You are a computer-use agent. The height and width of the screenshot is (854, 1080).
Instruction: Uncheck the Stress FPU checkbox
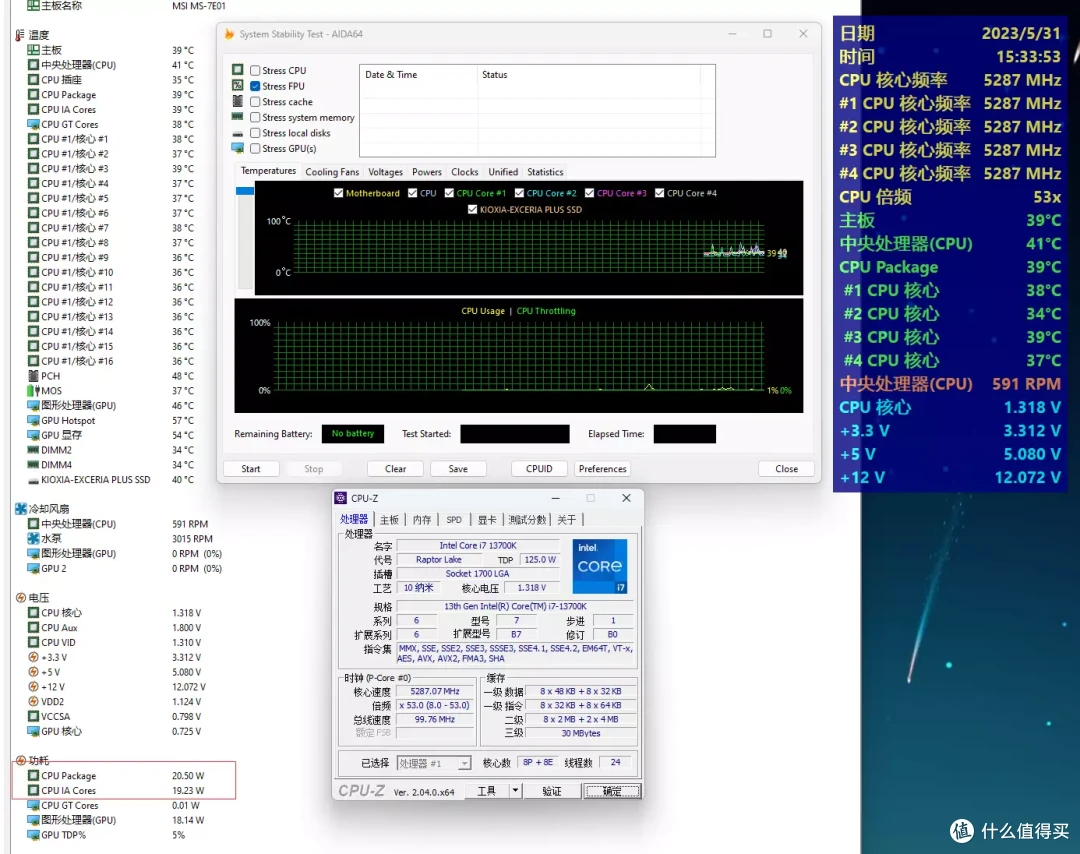[255, 86]
